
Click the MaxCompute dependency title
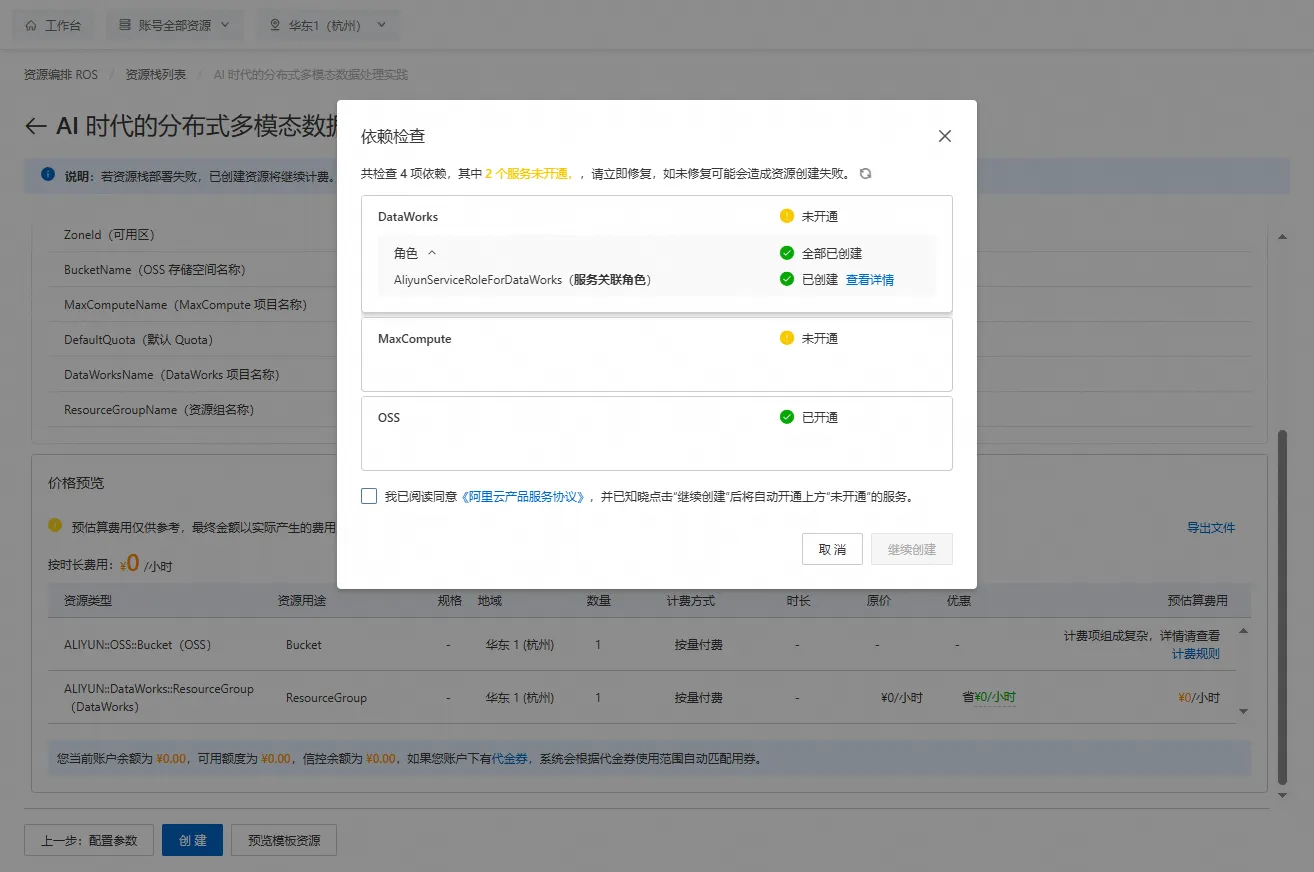click(x=415, y=338)
